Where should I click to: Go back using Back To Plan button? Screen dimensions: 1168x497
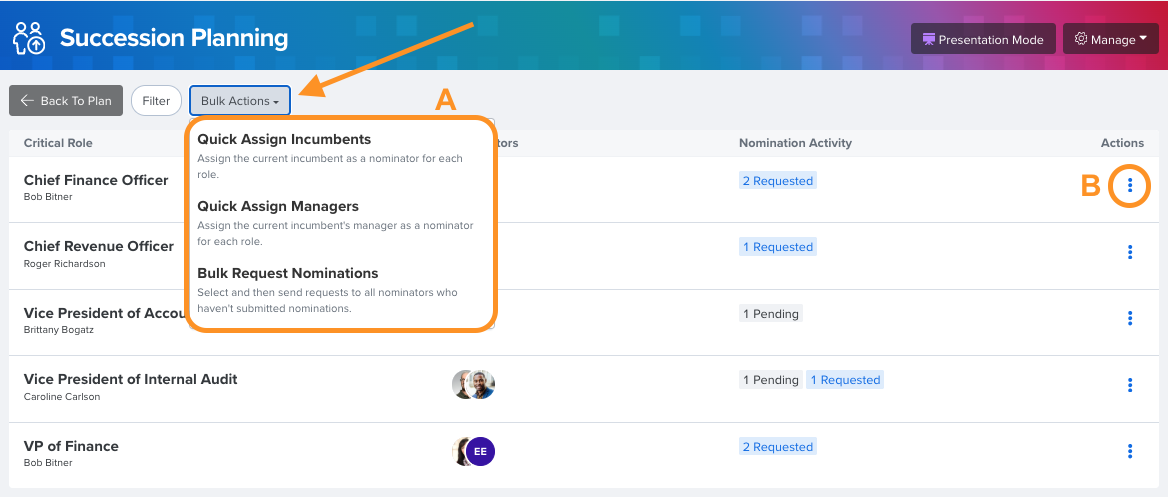click(66, 101)
